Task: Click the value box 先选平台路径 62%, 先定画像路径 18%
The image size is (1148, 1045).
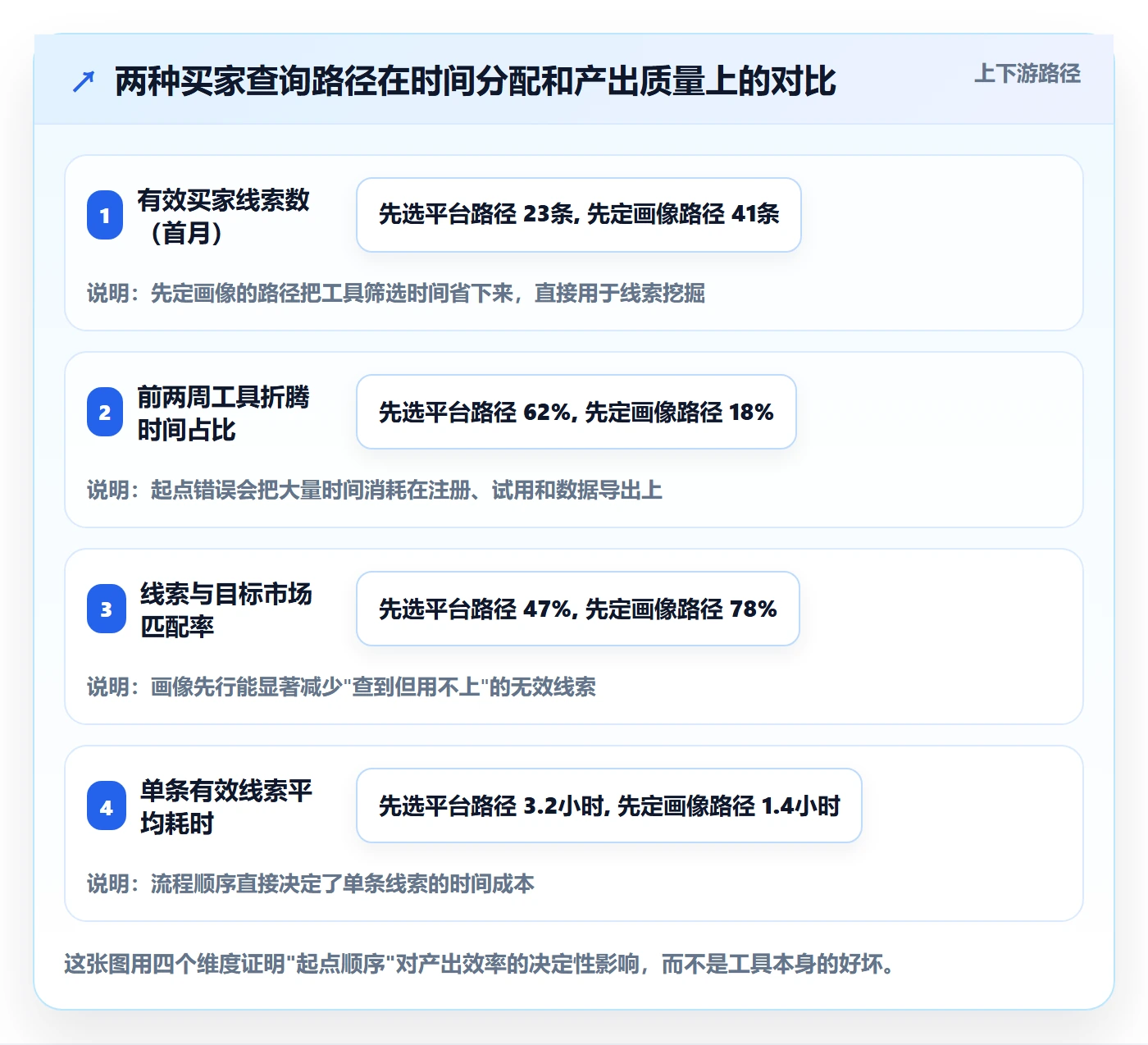Action: click(576, 412)
